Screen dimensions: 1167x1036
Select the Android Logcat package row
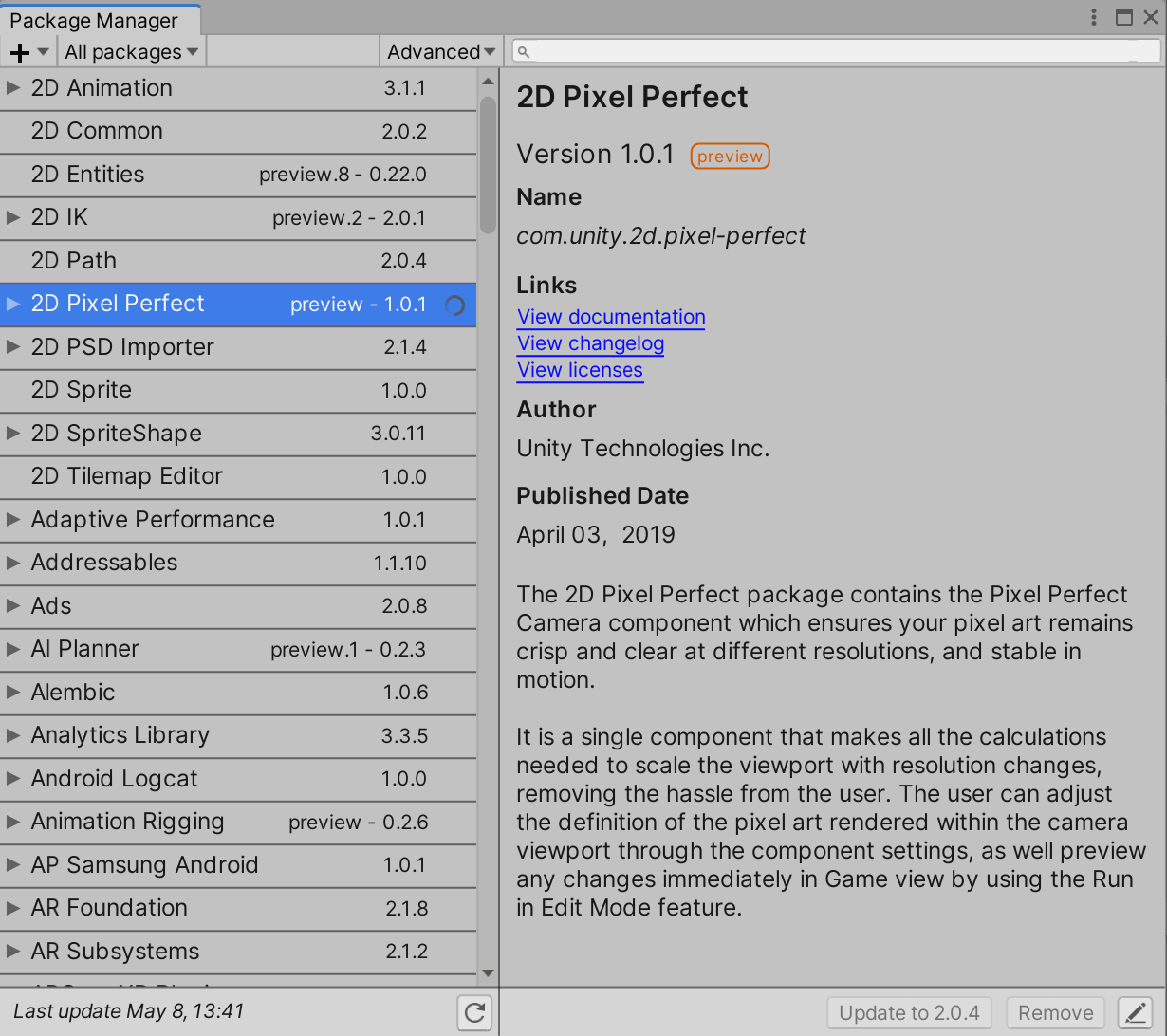point(238,779)
